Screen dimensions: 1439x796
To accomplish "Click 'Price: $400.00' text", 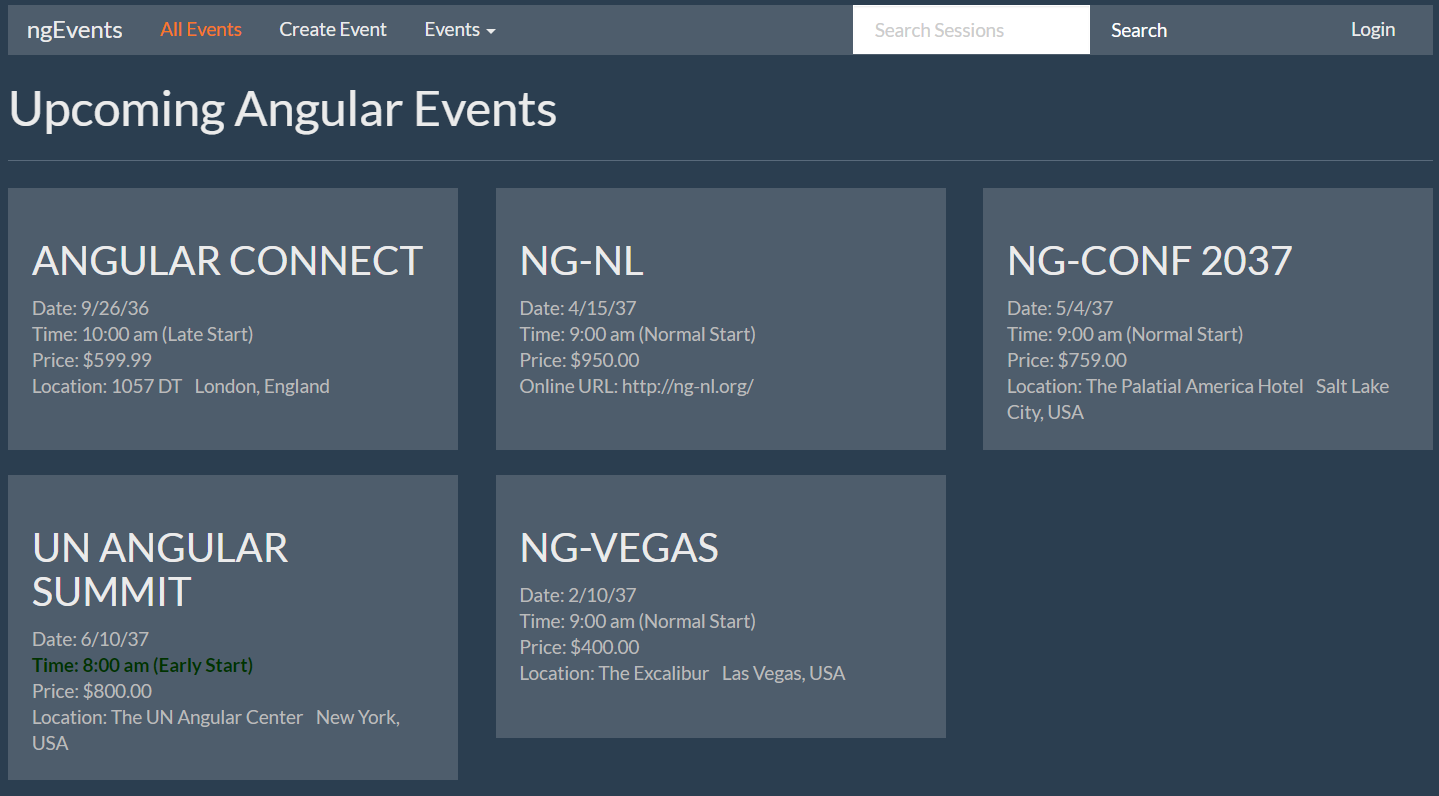I will point(580,647).
